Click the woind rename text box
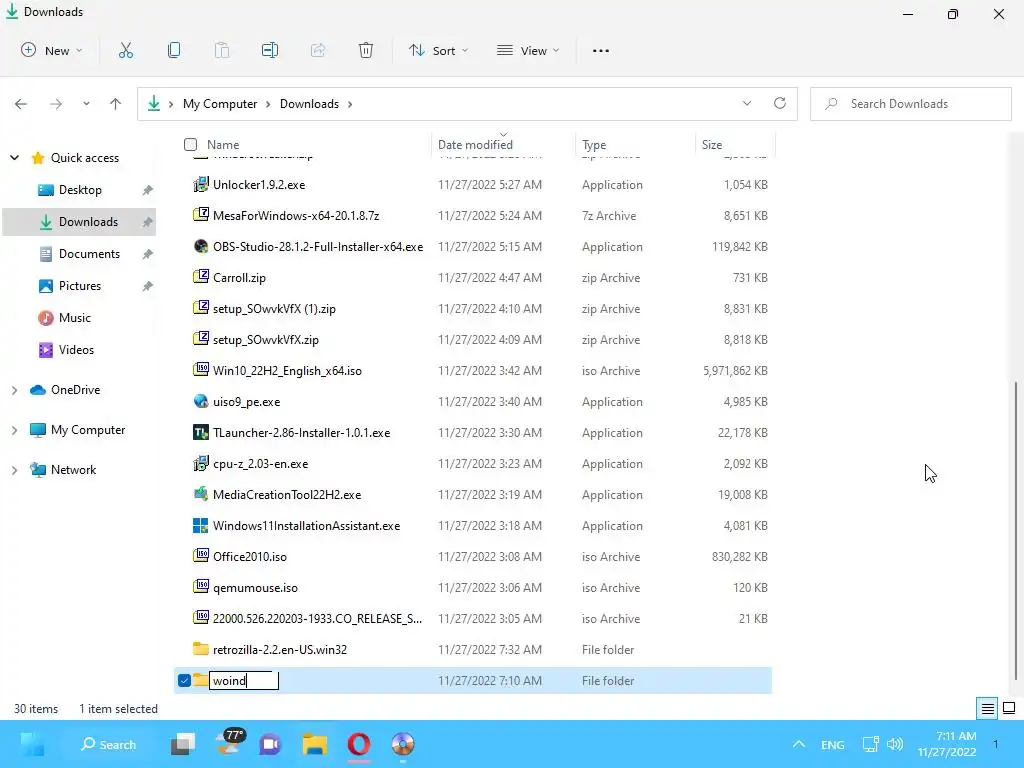The height and width of the screenshot is (768, 1024). 244,680
